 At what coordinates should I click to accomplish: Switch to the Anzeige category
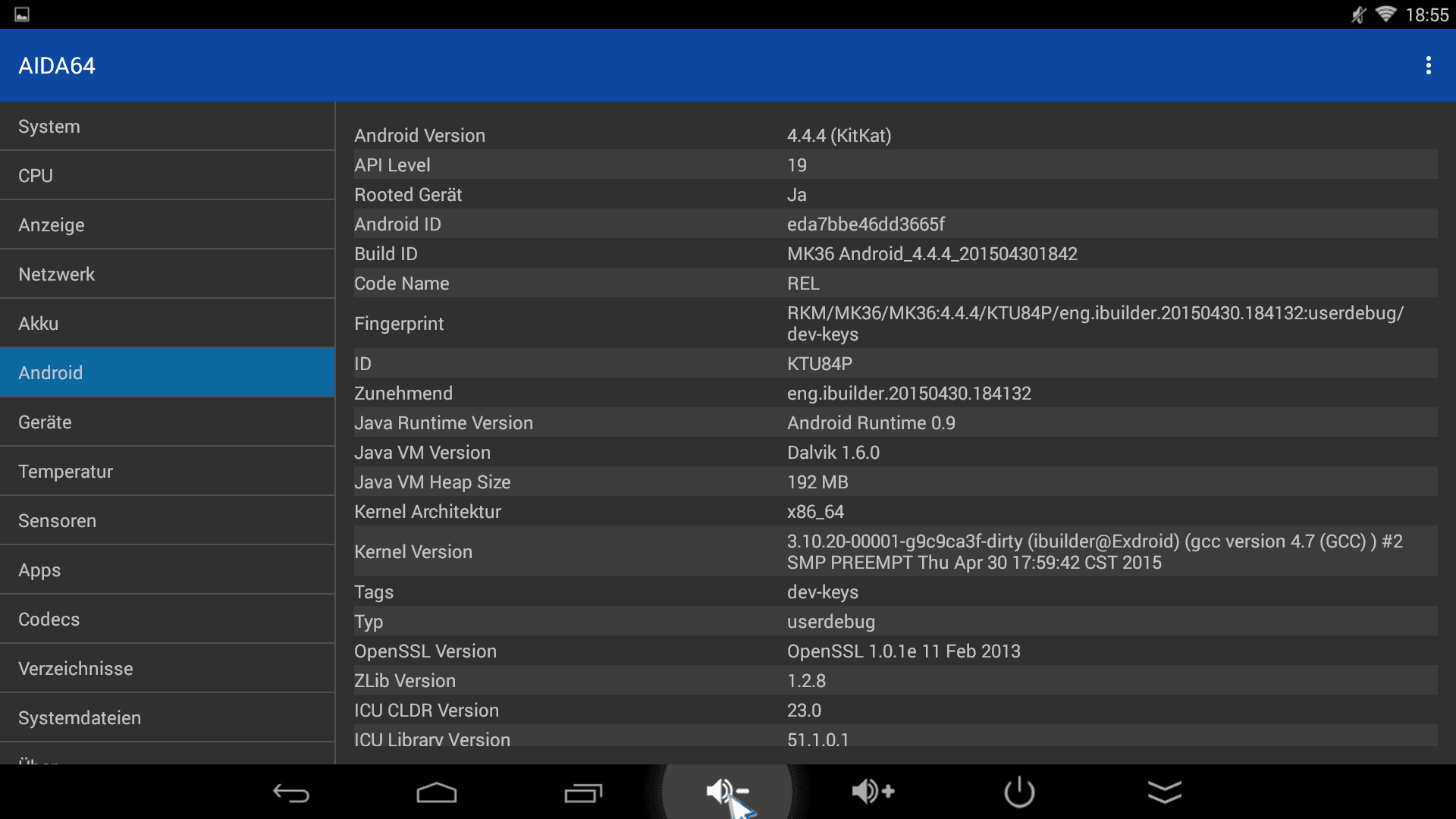tap(167, 225)
